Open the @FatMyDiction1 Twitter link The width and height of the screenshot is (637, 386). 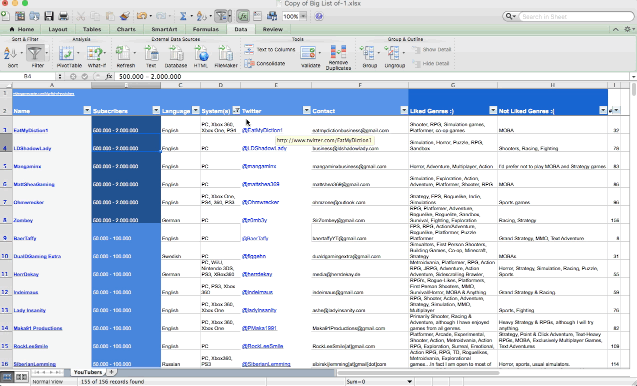click(262, 130)
